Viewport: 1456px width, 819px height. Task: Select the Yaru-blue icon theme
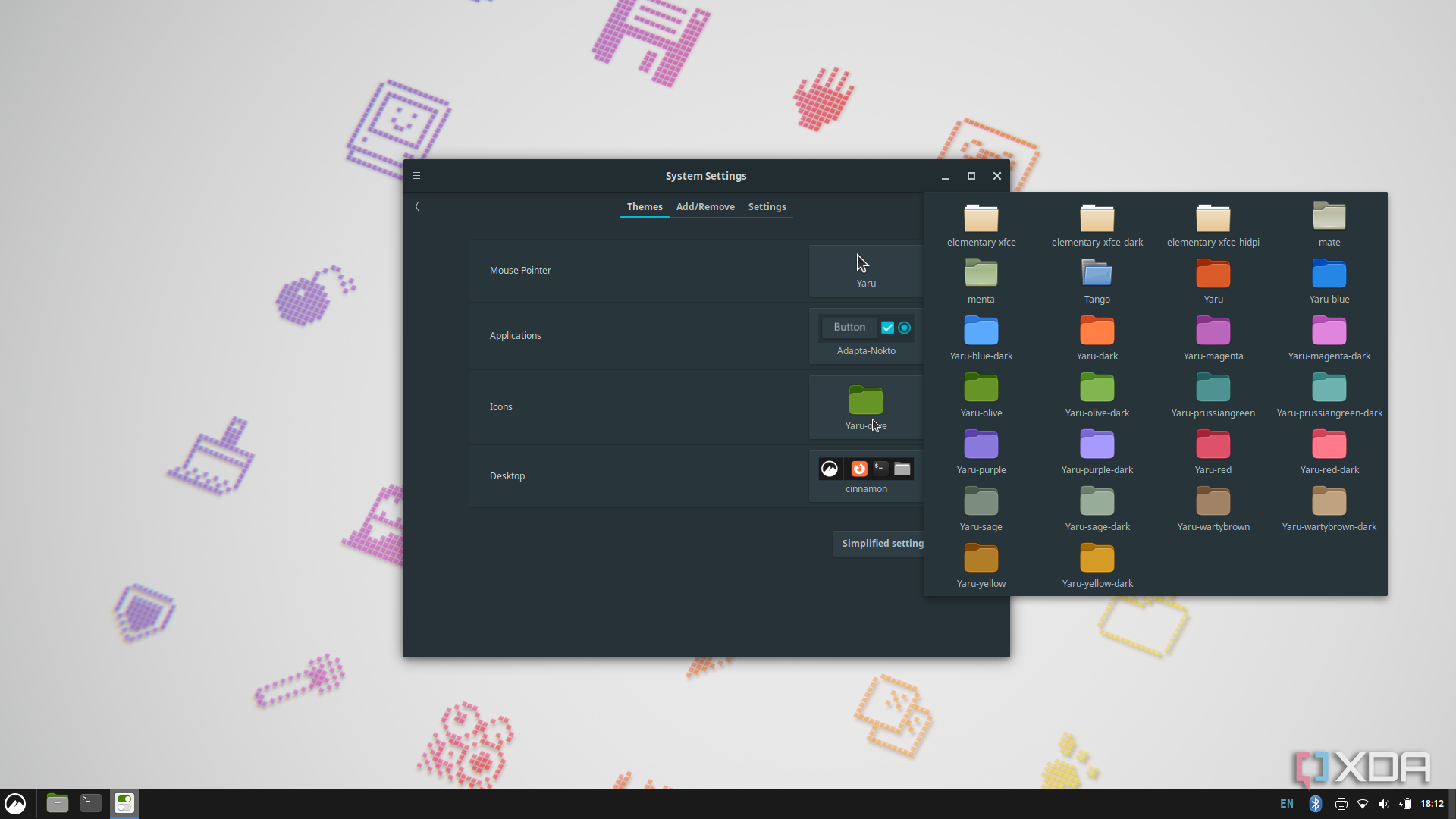click(1329, 282)
